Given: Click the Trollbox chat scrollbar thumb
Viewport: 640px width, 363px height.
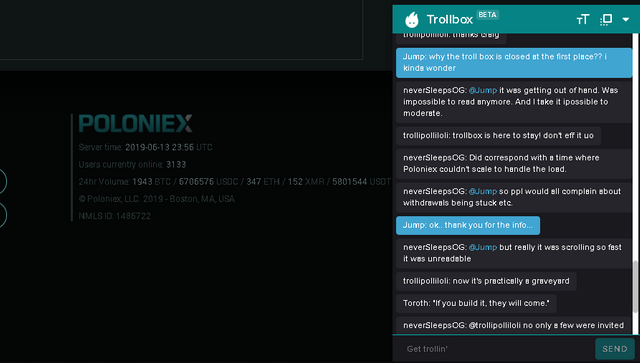Looking at the screenshot, I should tap(635, 287).
